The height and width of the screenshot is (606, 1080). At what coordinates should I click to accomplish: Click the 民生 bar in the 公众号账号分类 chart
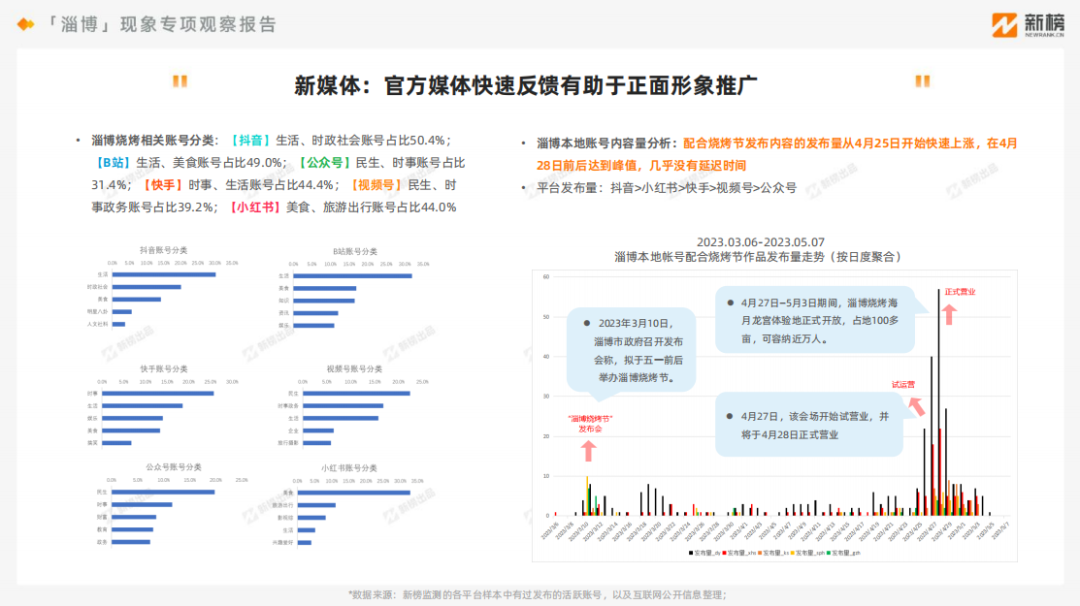(x=163, y=492)
